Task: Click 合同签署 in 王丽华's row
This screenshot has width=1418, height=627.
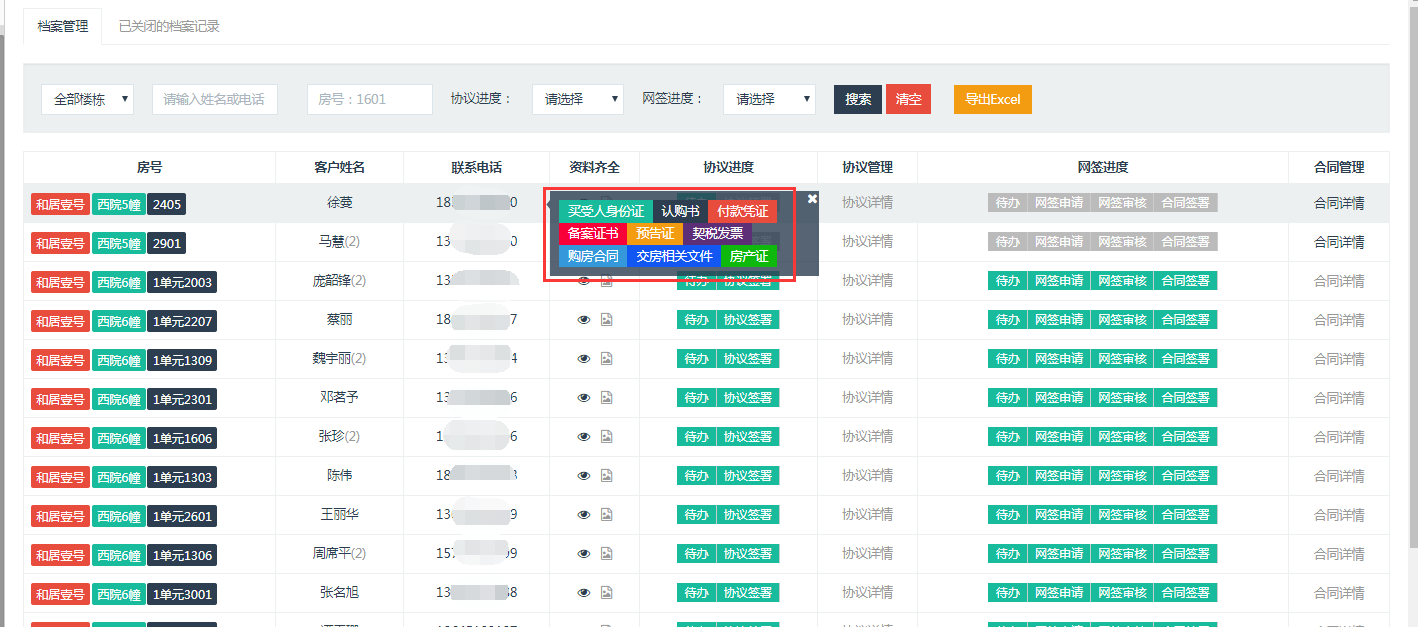Action: [x=1185, y=515]
